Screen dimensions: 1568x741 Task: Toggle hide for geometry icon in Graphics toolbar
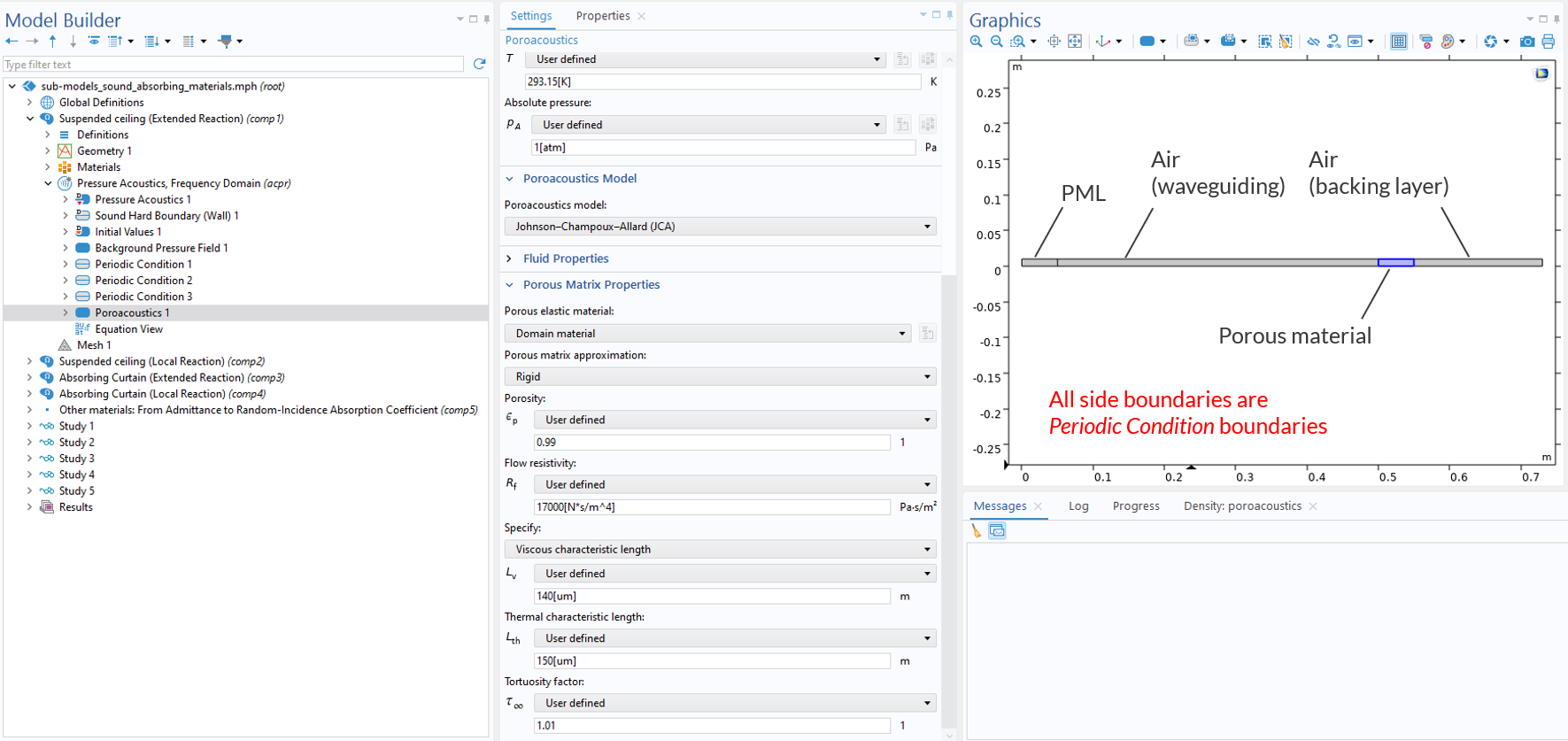(x=1314, y=42)
